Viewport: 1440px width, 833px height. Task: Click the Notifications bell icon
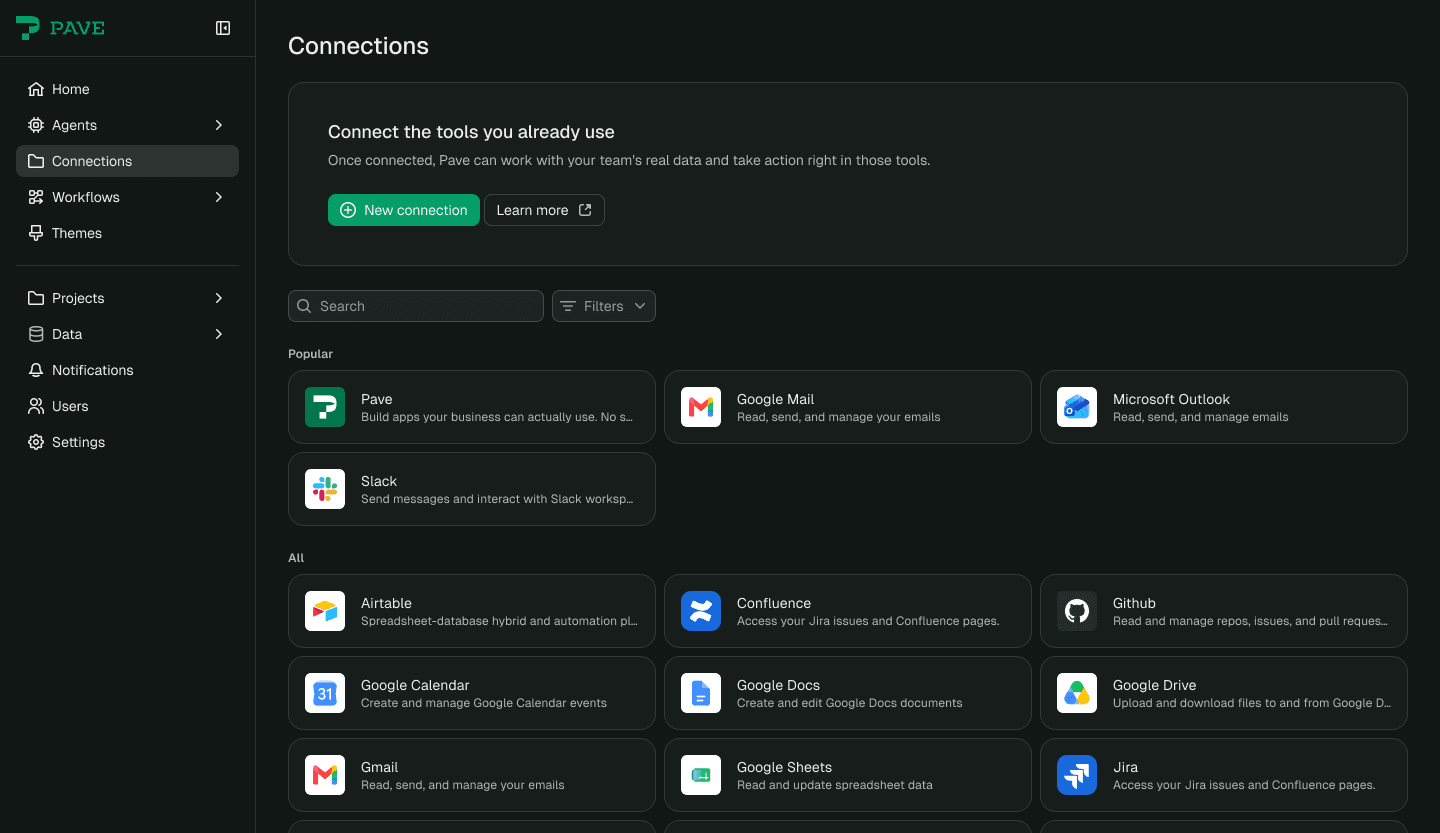point(36,370)
